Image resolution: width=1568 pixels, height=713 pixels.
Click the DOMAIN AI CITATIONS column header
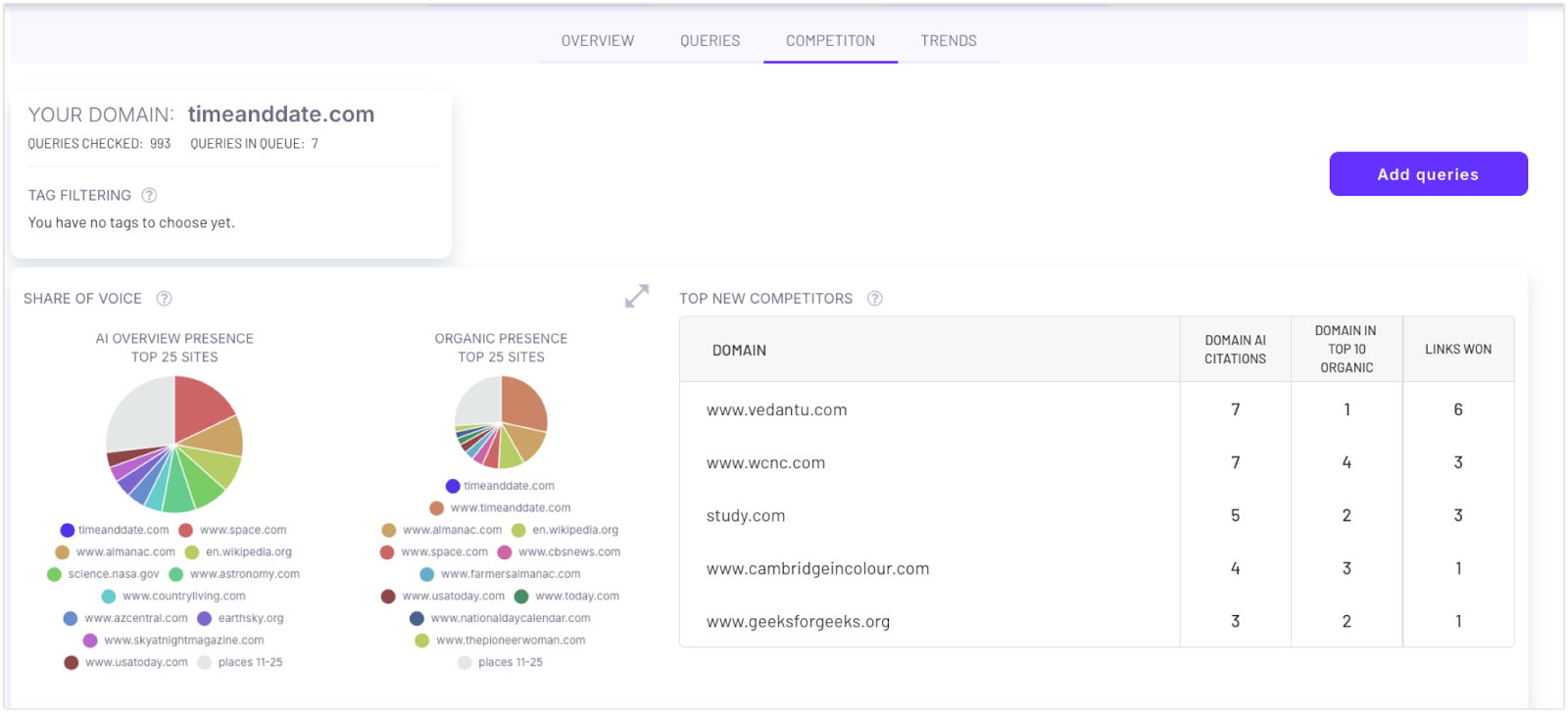[x=1235, y=350]
